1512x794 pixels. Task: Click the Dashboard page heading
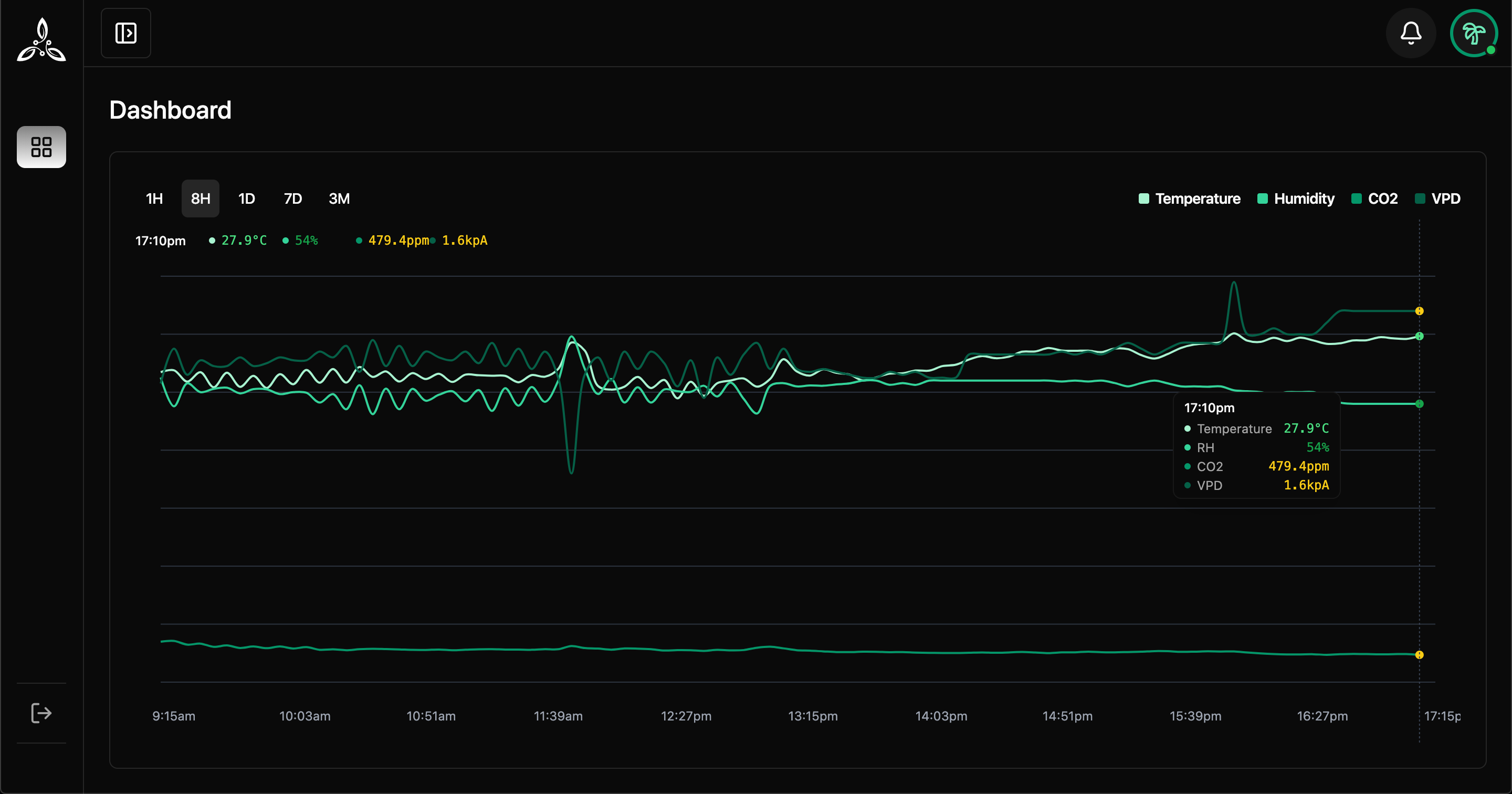[x=170, y=110]
